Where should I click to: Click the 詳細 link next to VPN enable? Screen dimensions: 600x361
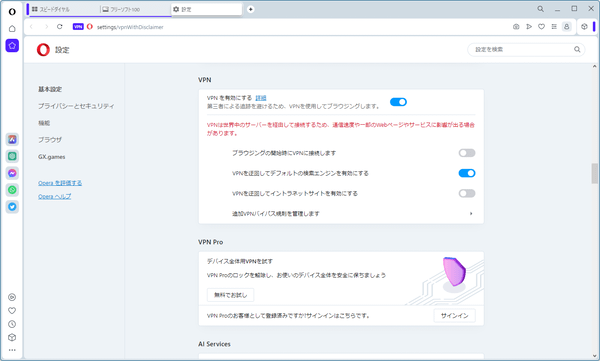pos(261,98)
